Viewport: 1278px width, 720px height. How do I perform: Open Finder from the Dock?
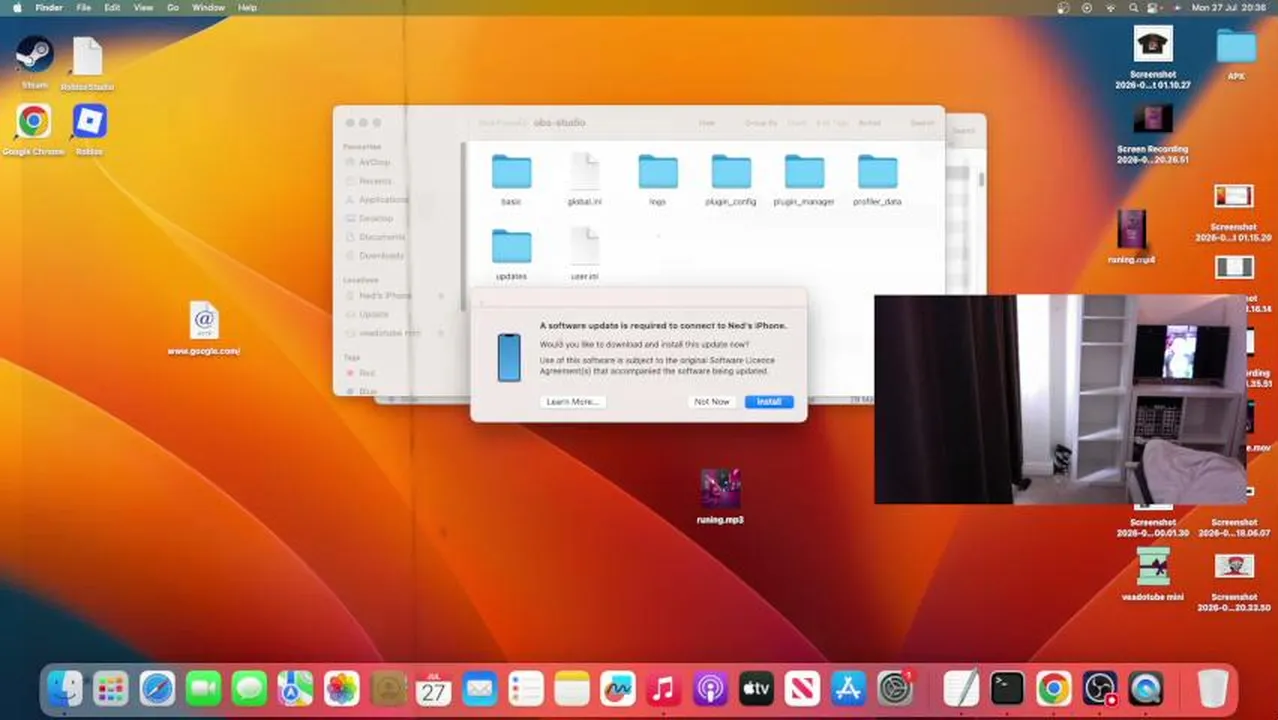pyautogui.click(x=65, y=688)
